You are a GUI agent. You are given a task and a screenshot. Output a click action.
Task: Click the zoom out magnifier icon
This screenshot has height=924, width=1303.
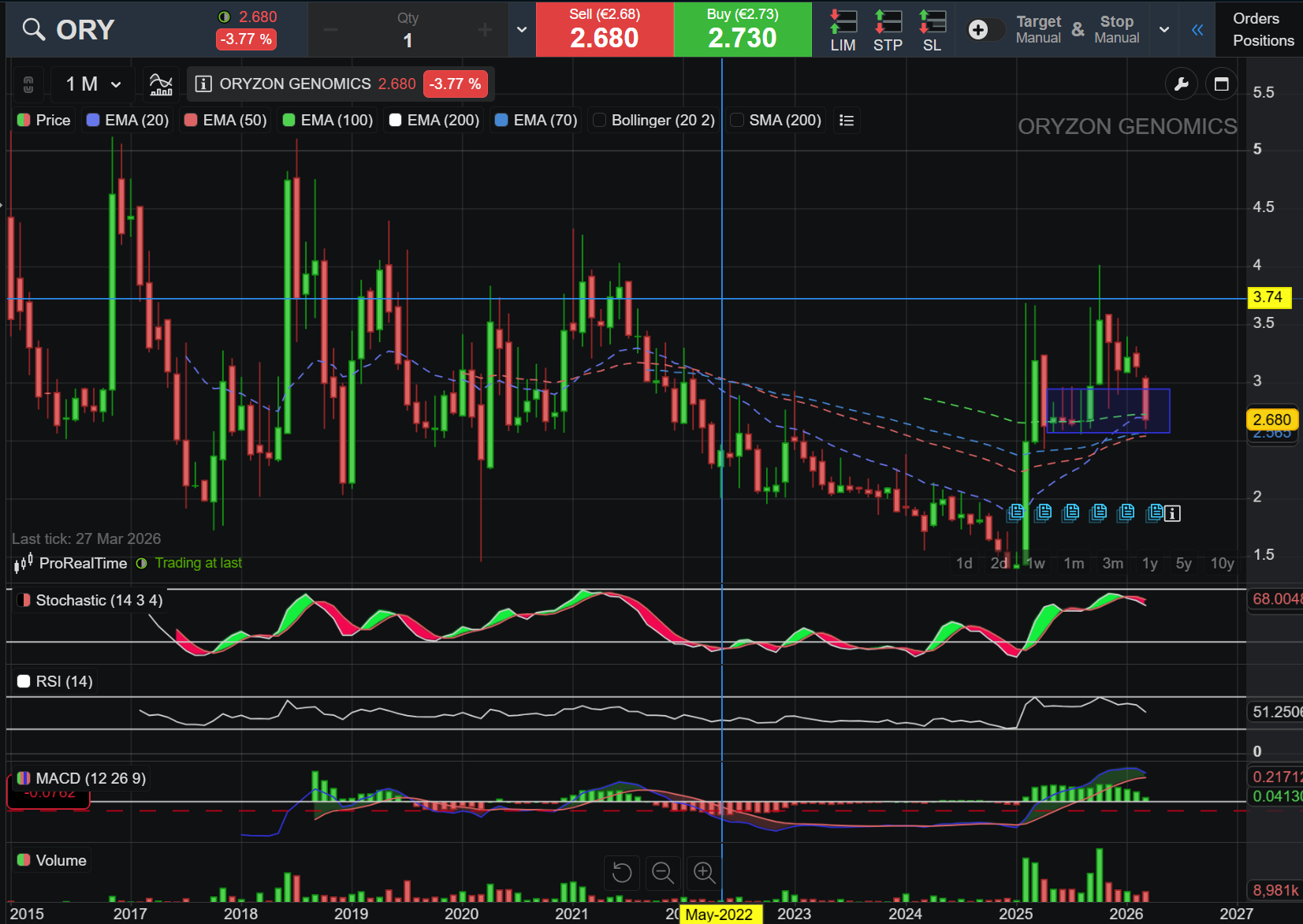click(662, 872)
